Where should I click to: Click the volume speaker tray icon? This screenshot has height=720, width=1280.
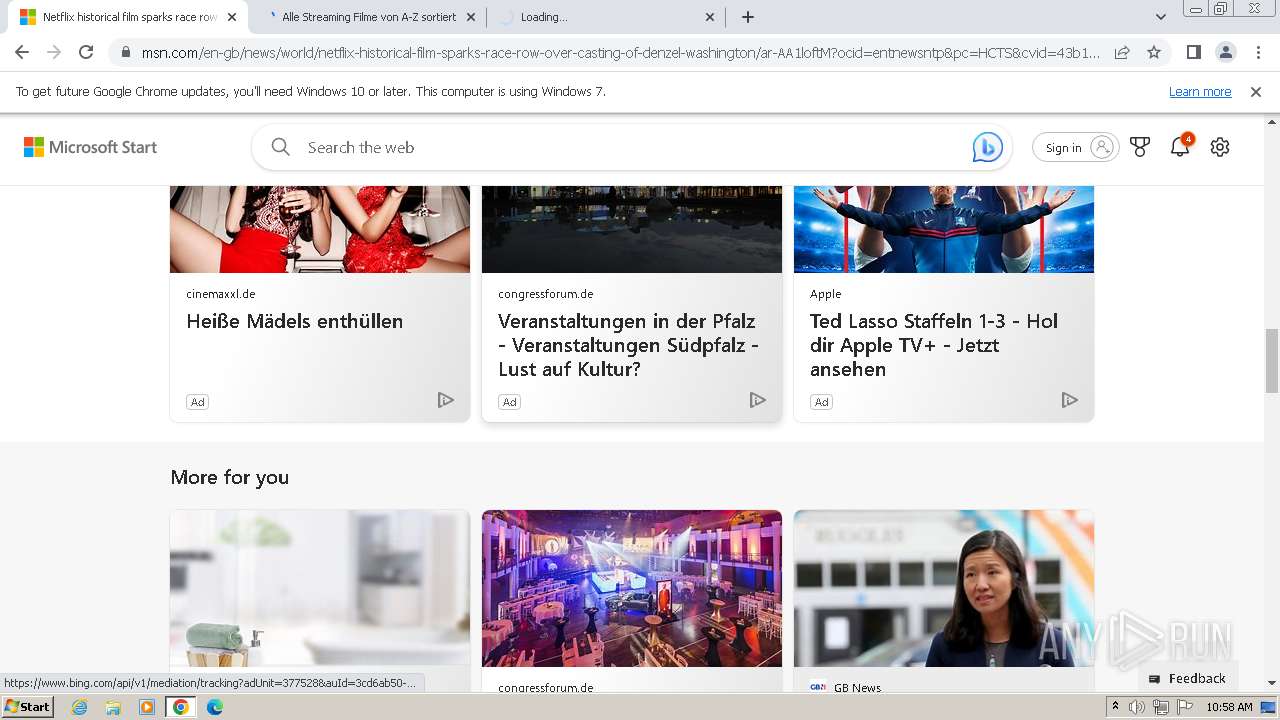coord(1137,707)
